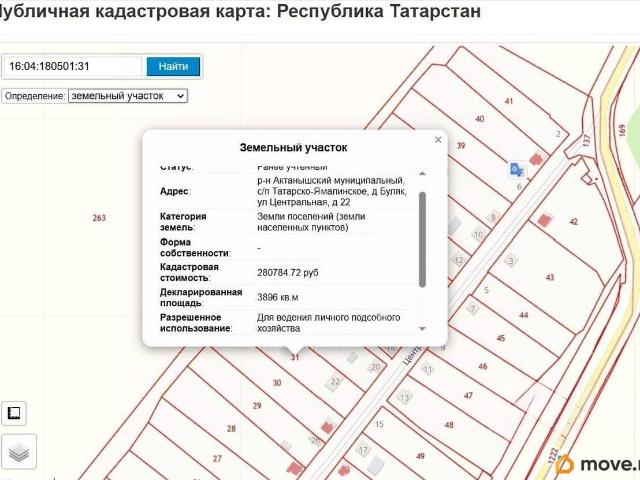Viewport: 640px width, 480px height.
Task: Click the Земельный участок popup title
Action: click(293, 148)
